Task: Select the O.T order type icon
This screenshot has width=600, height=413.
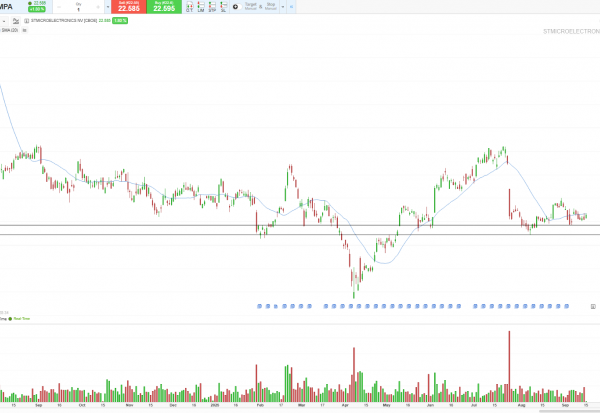Action: [x=189, y=7]
